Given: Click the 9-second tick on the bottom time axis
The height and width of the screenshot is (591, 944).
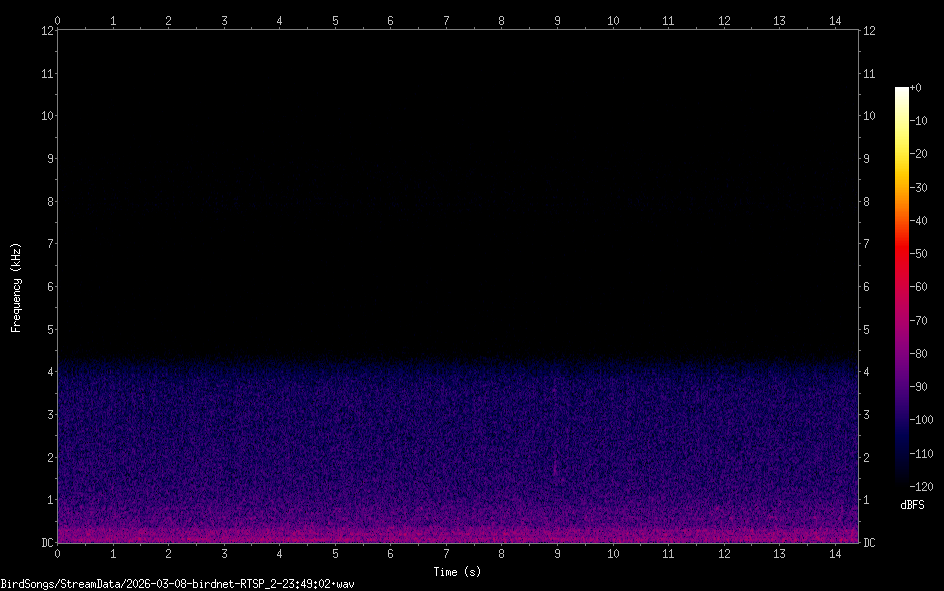Looking at the screenshot, I should [557, 553].
